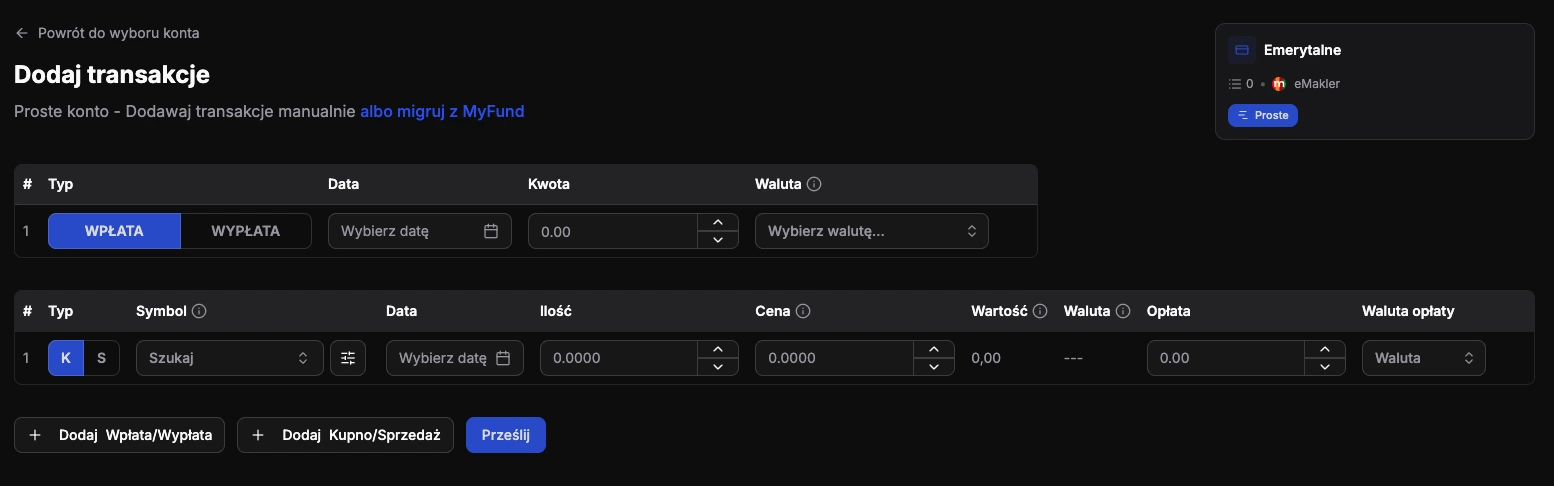The image size is (1554, 486).
Task: Follow the 'albo migruj z MyFund' link
Action: pos(442,111)
